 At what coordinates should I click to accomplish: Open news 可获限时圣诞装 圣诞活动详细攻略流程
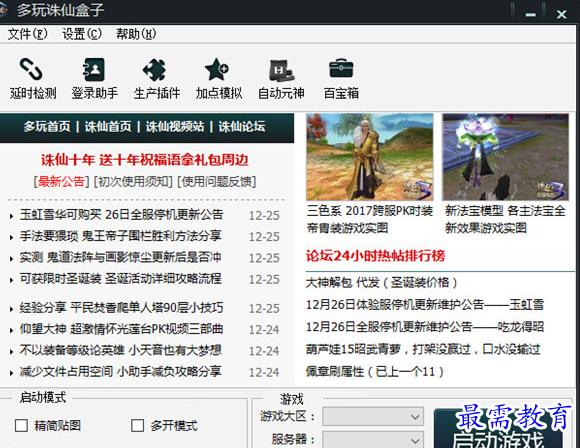121,278
